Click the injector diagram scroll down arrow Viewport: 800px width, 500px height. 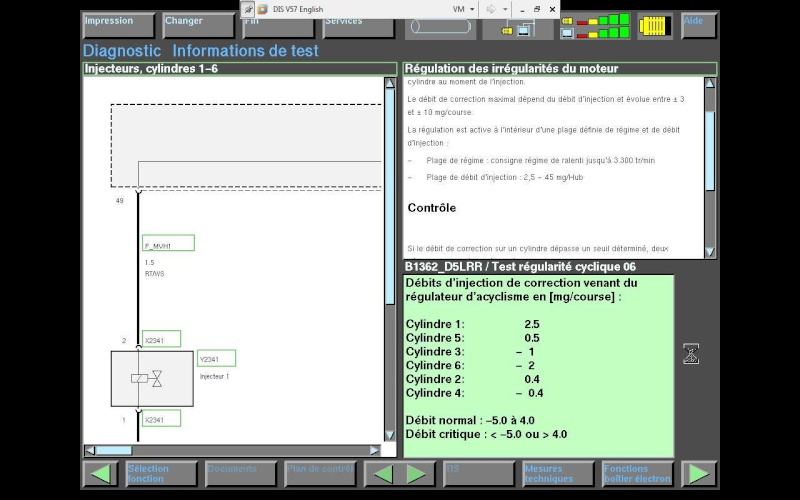point(390,435)
